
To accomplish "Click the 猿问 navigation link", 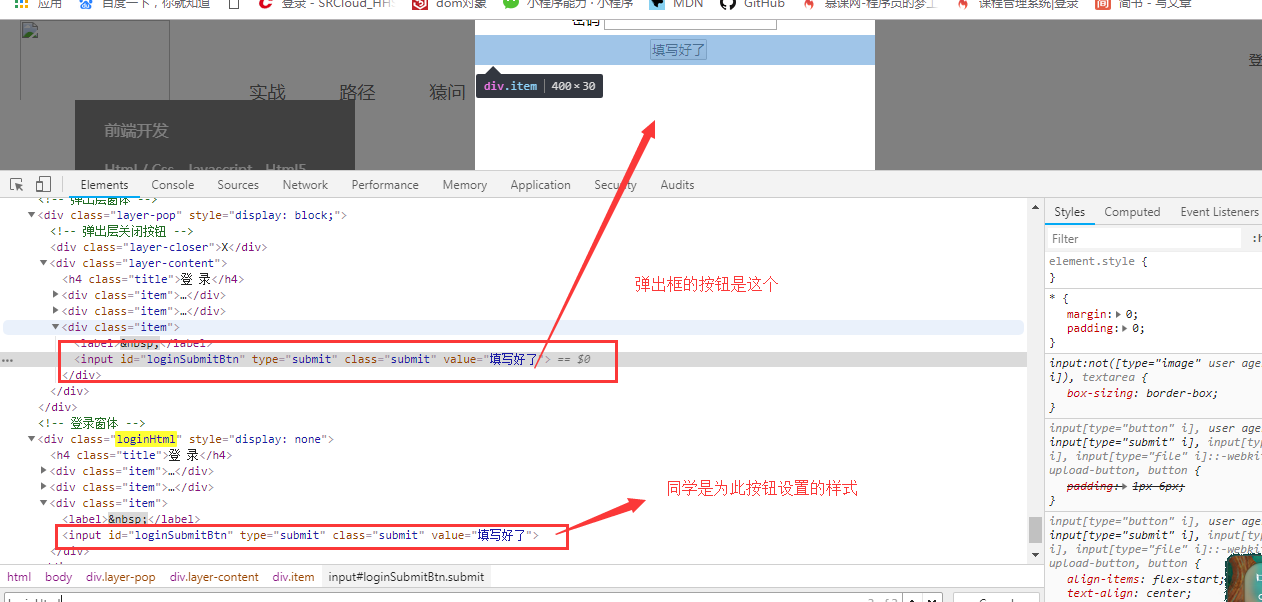I will point(448,92).
